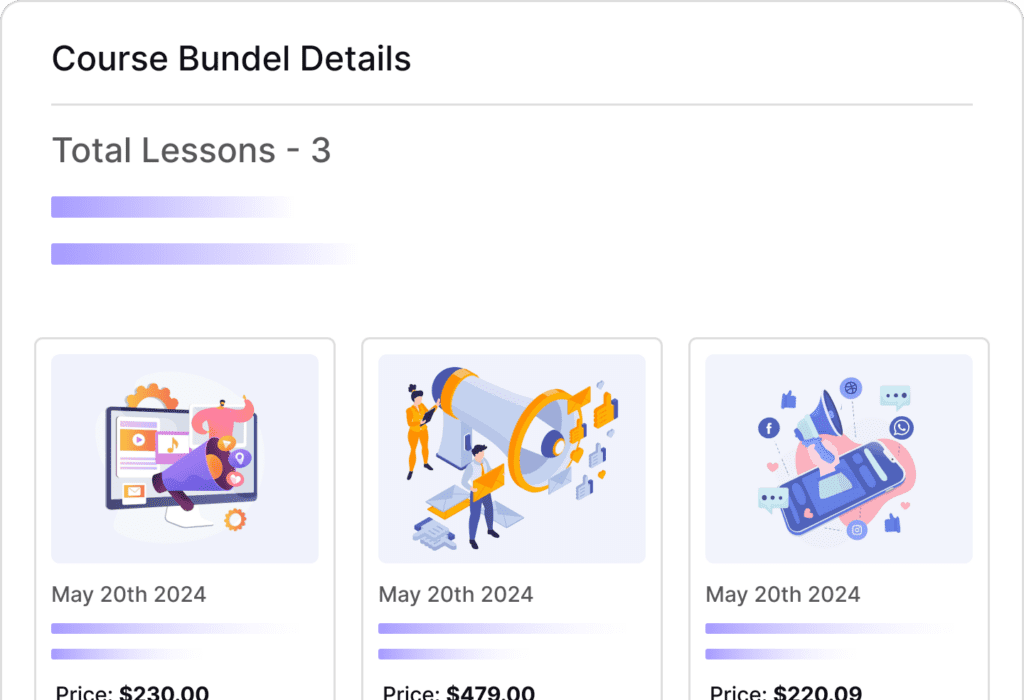Click the Instagram icon in the third course illustration

coord(857,531)
